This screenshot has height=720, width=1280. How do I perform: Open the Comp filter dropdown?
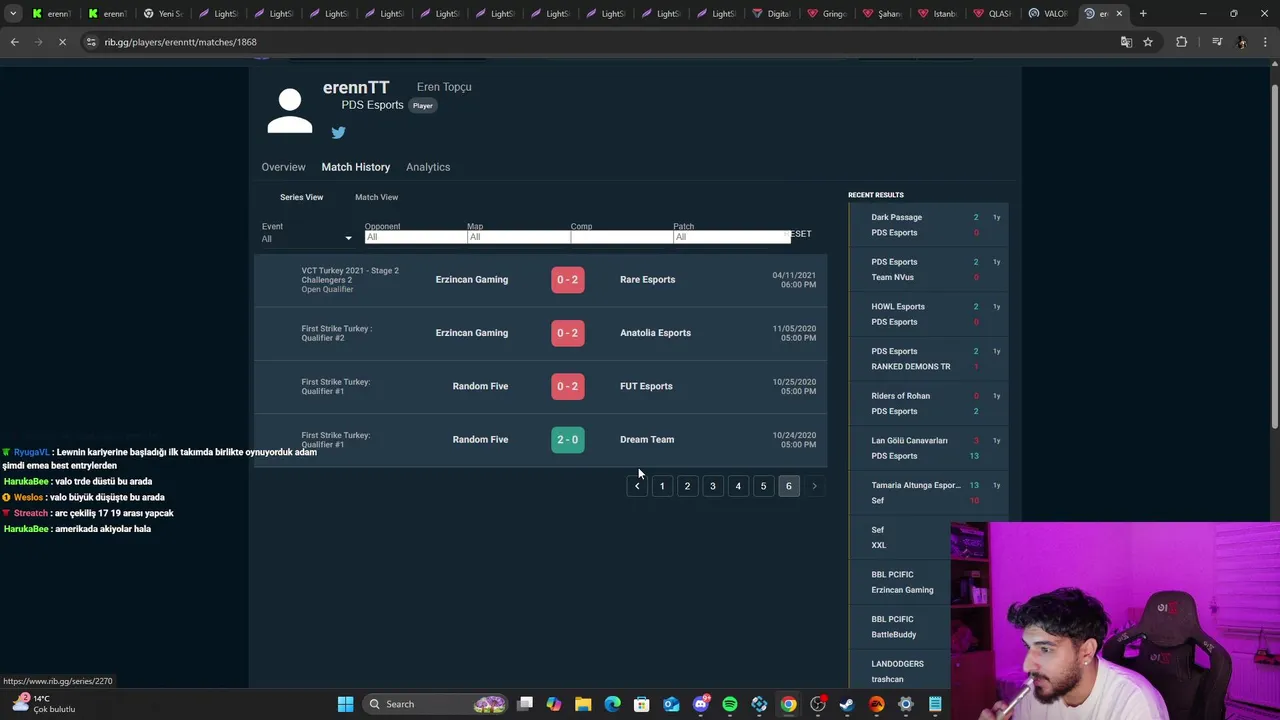[x=621, y=237]
